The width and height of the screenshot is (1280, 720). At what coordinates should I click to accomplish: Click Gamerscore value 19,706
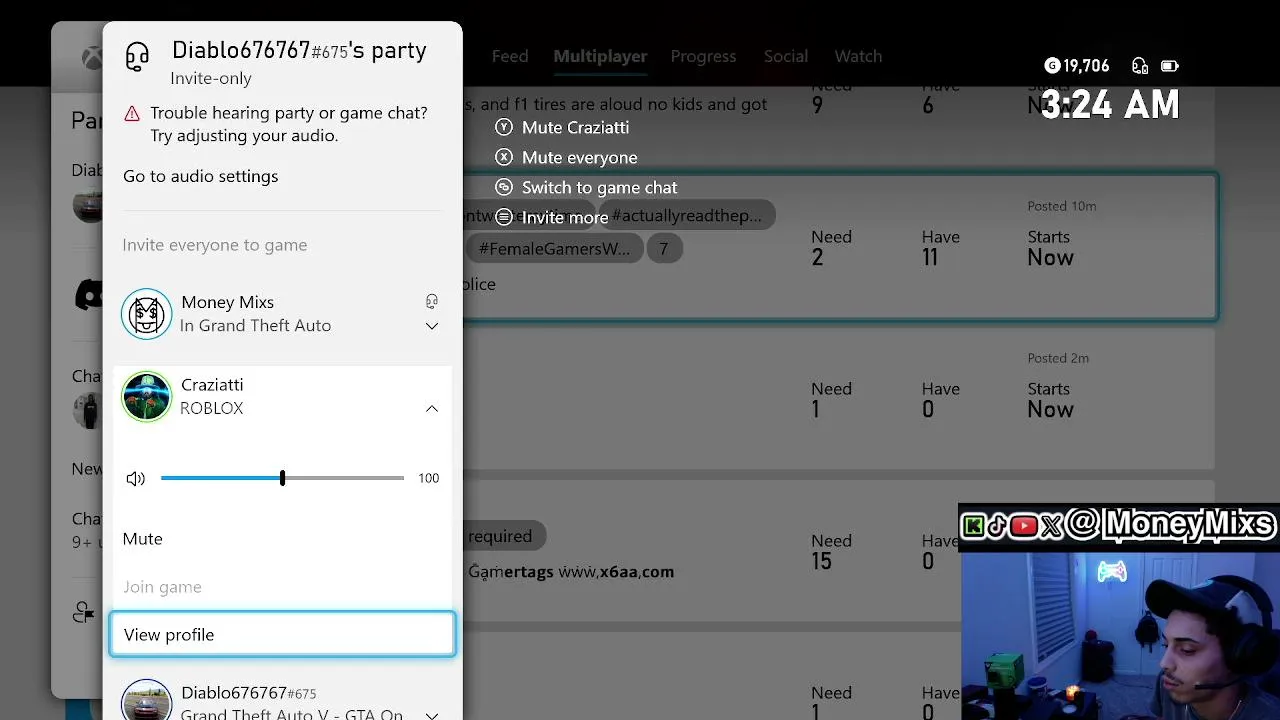point(1086,66)
